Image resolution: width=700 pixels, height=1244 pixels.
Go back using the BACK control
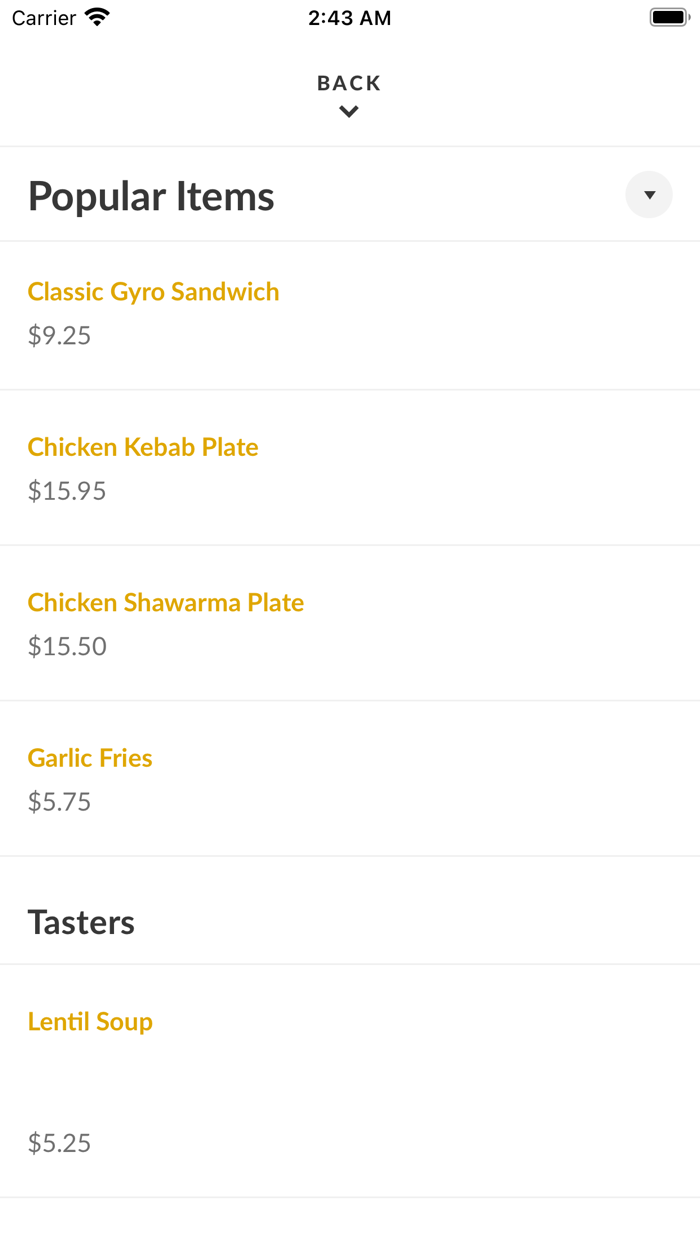[x=348, y=83]
